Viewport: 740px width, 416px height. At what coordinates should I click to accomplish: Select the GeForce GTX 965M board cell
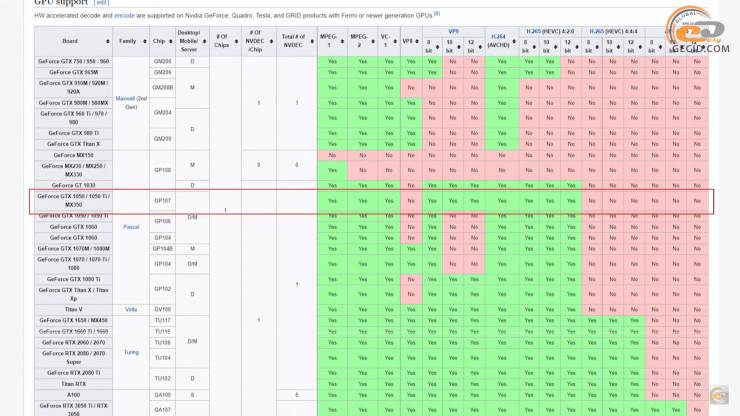pos(73,73)
